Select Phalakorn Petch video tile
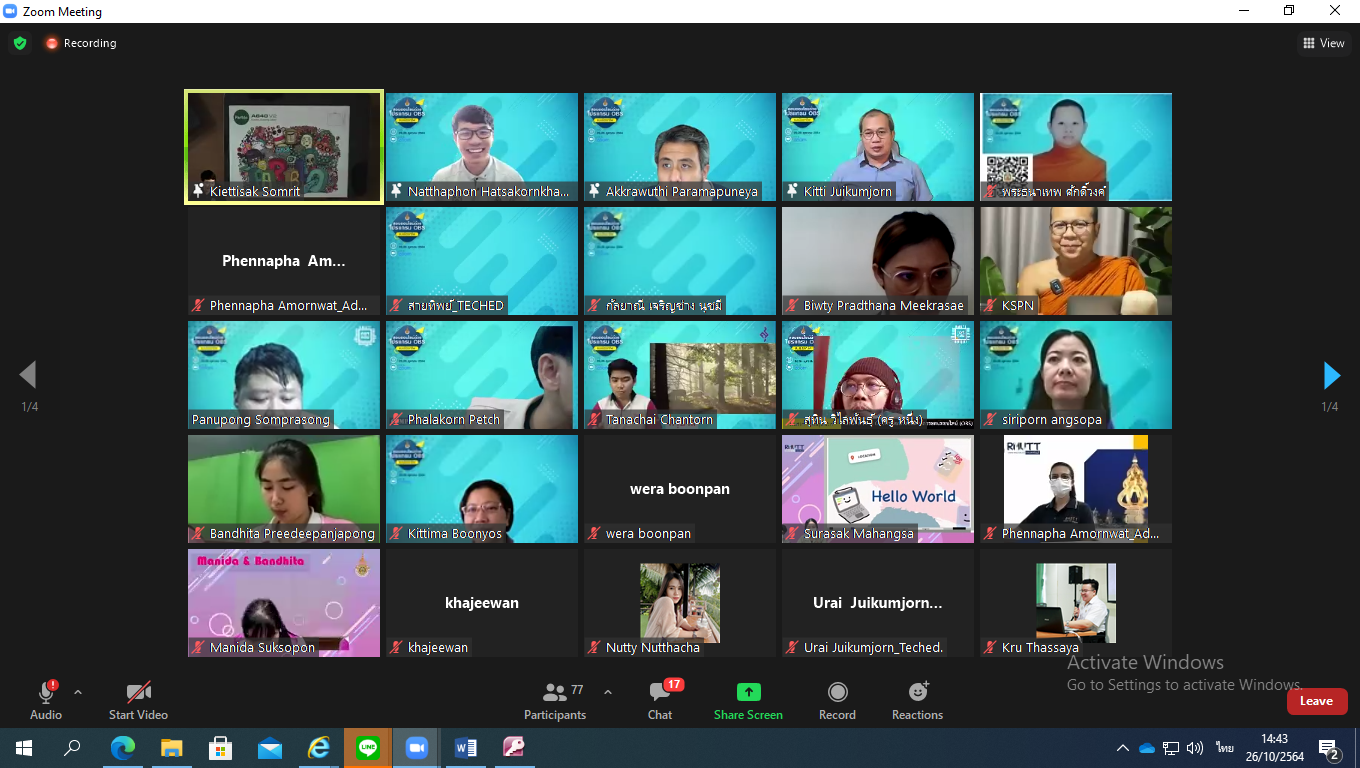This screenshot has width=1360, height=768. tap(482, 375)
